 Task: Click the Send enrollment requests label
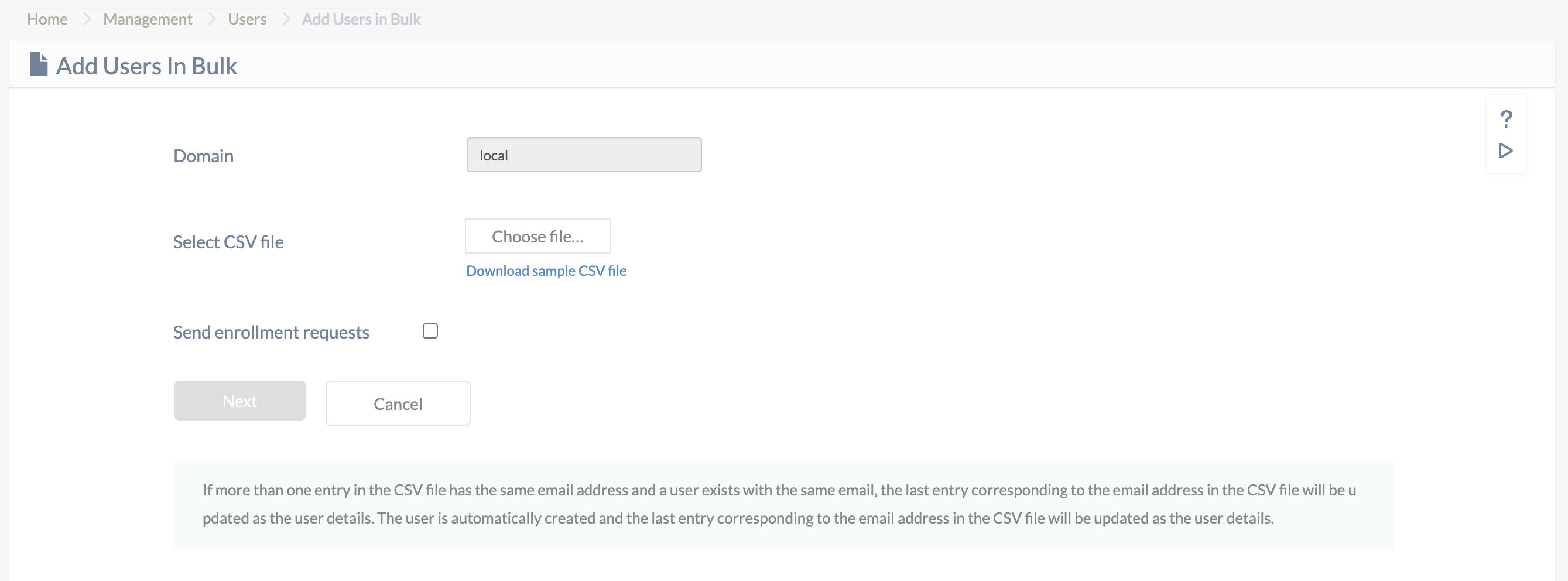[271, 332]
